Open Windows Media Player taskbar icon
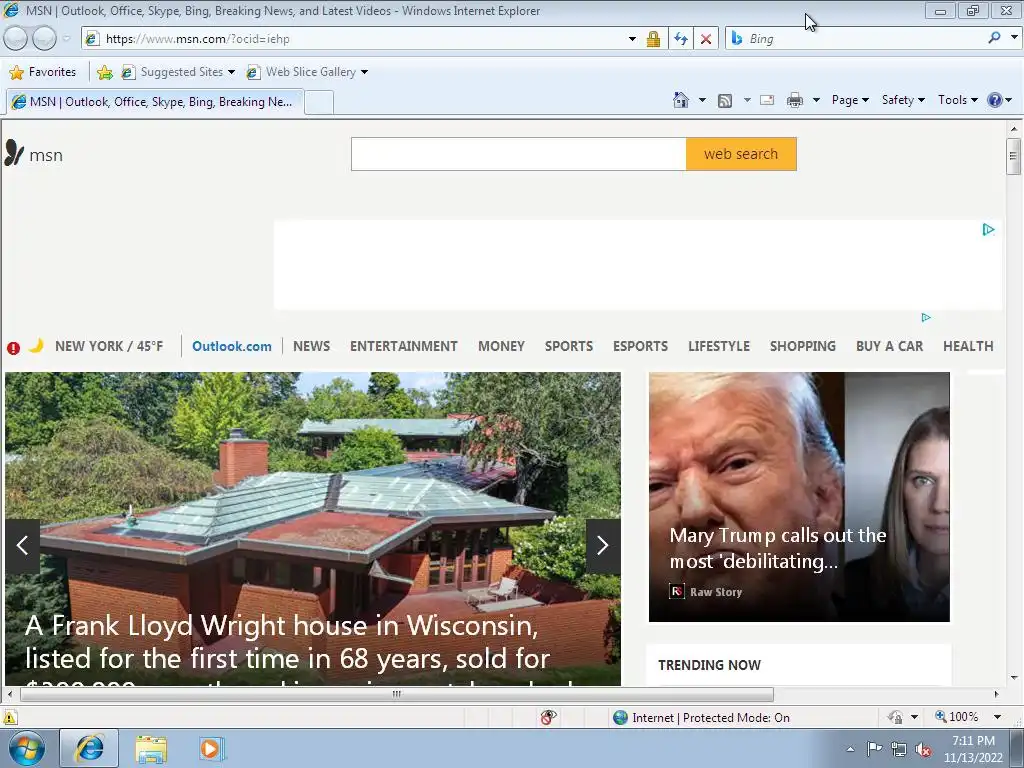 tap(212, 748)
